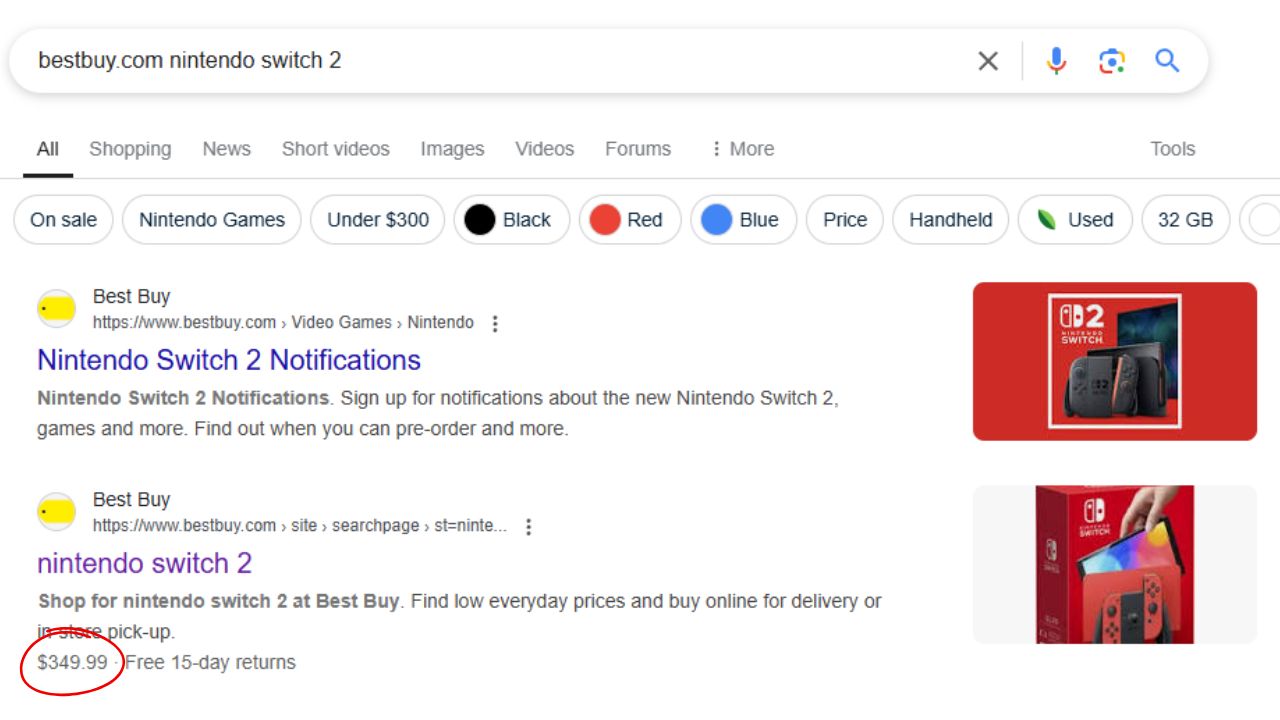Select the Forums tab

tap(638, 149)
